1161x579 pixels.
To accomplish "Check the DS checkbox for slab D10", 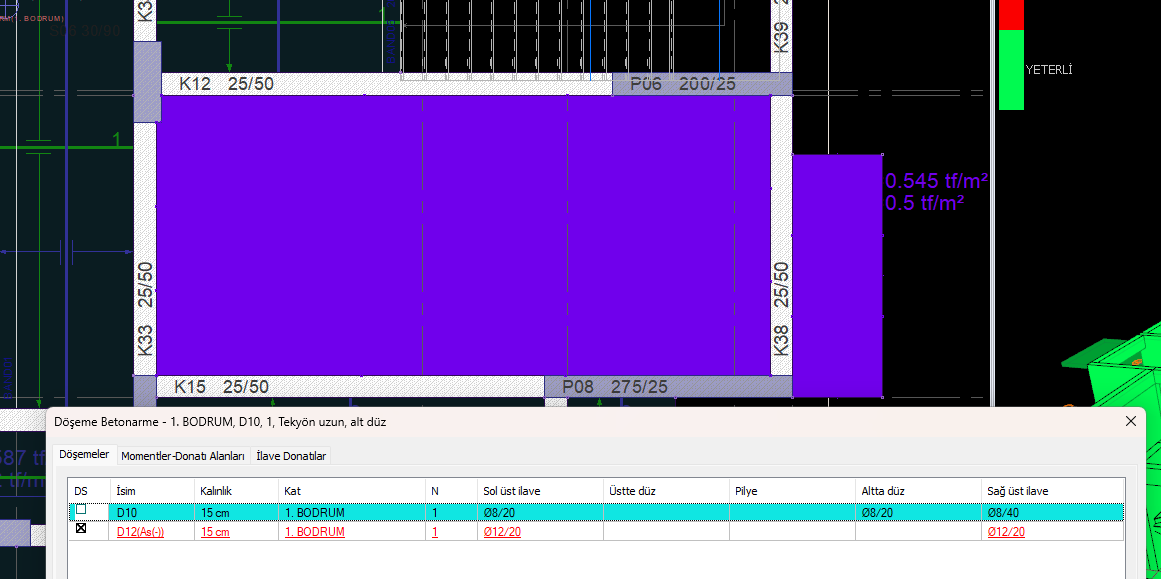I will point(81,510).
